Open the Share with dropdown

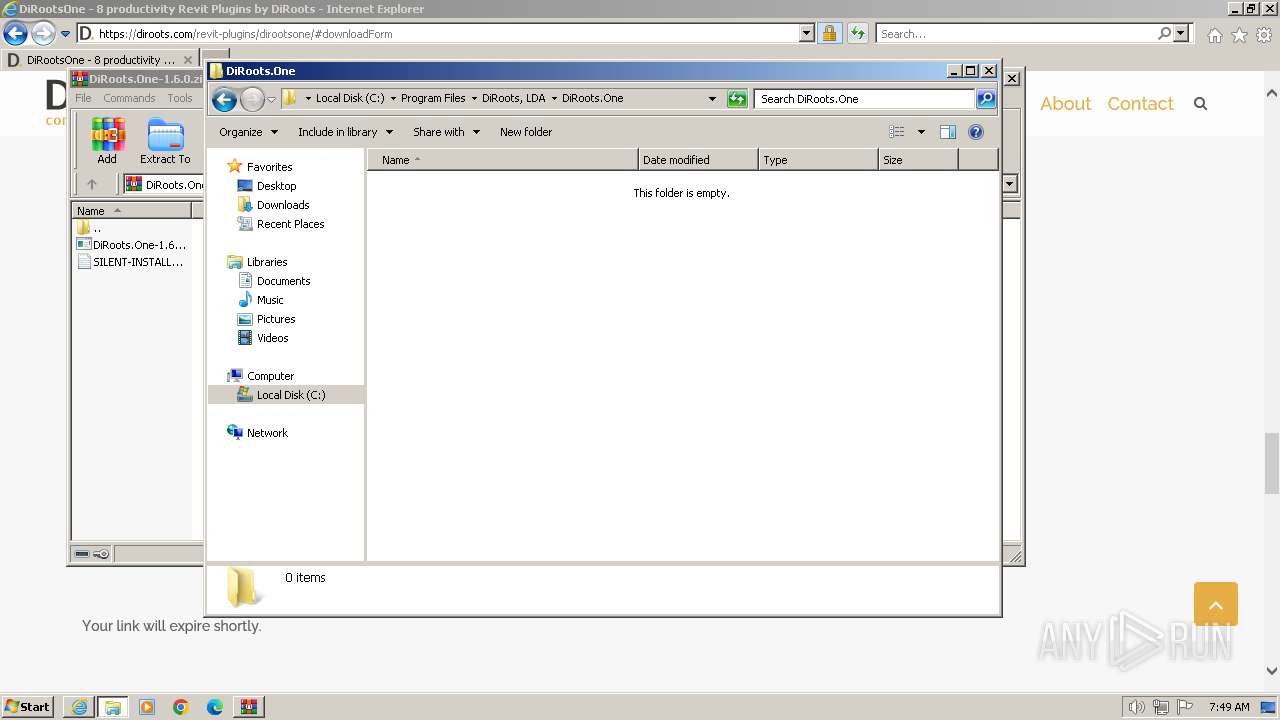click(x=446, y=132)
